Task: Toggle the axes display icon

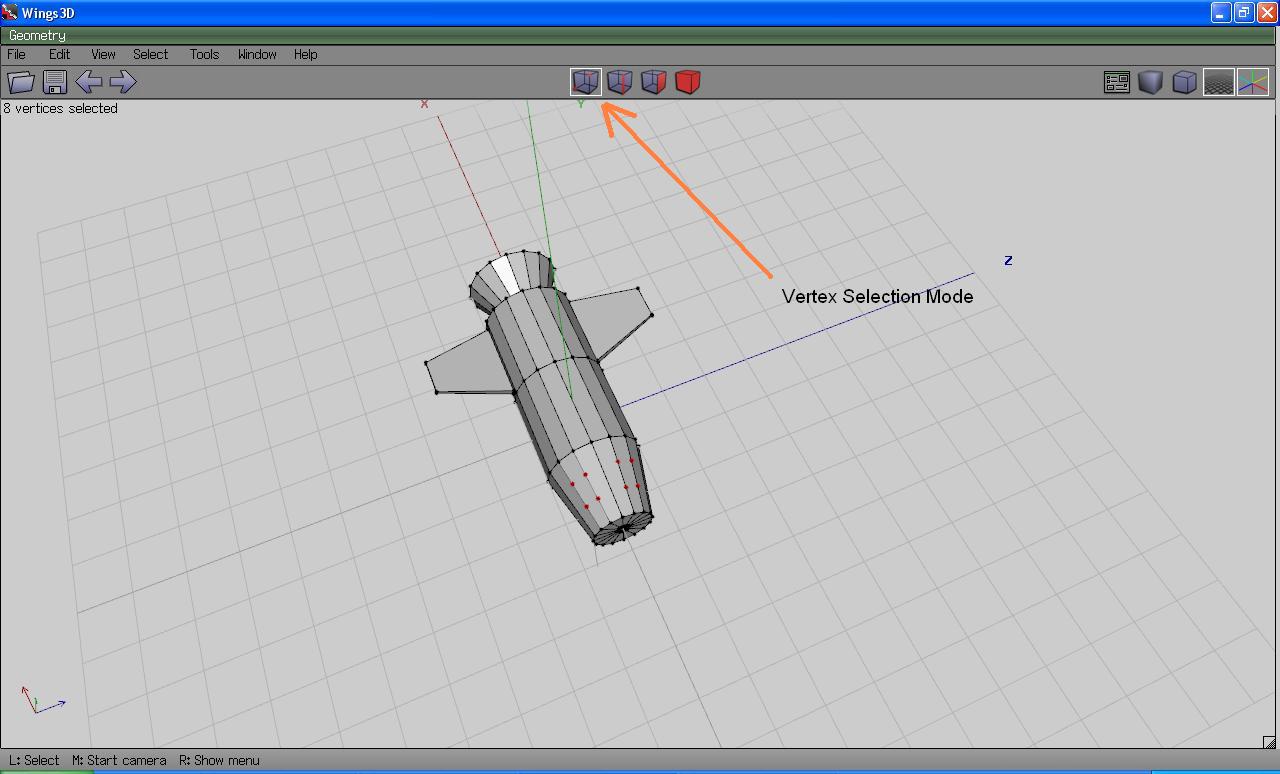Action: [x=1253, y=82]
